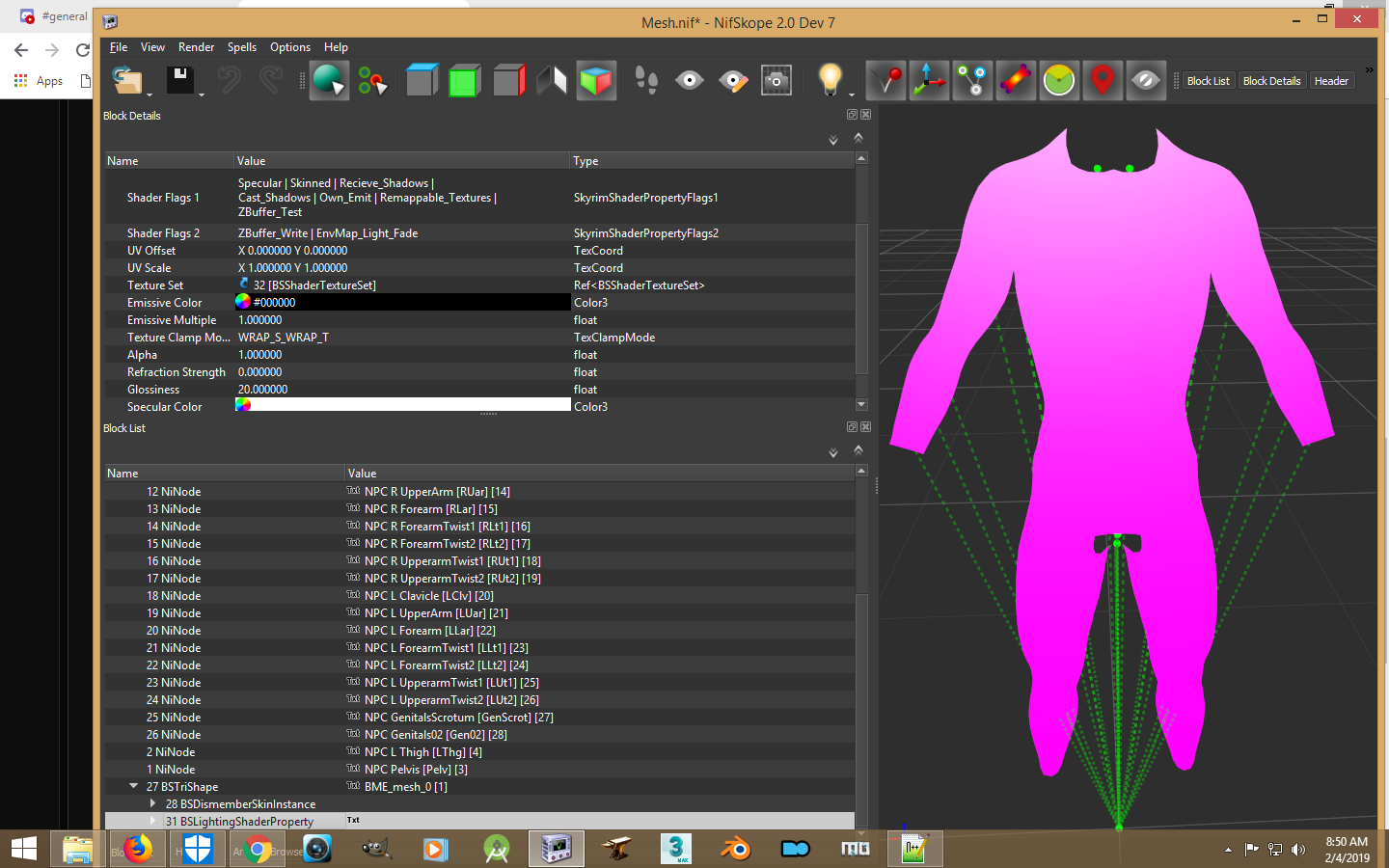Open the Windows Start menu
Image resolution: width=1389 pixels, height=868 pixels.
[23, 849]
